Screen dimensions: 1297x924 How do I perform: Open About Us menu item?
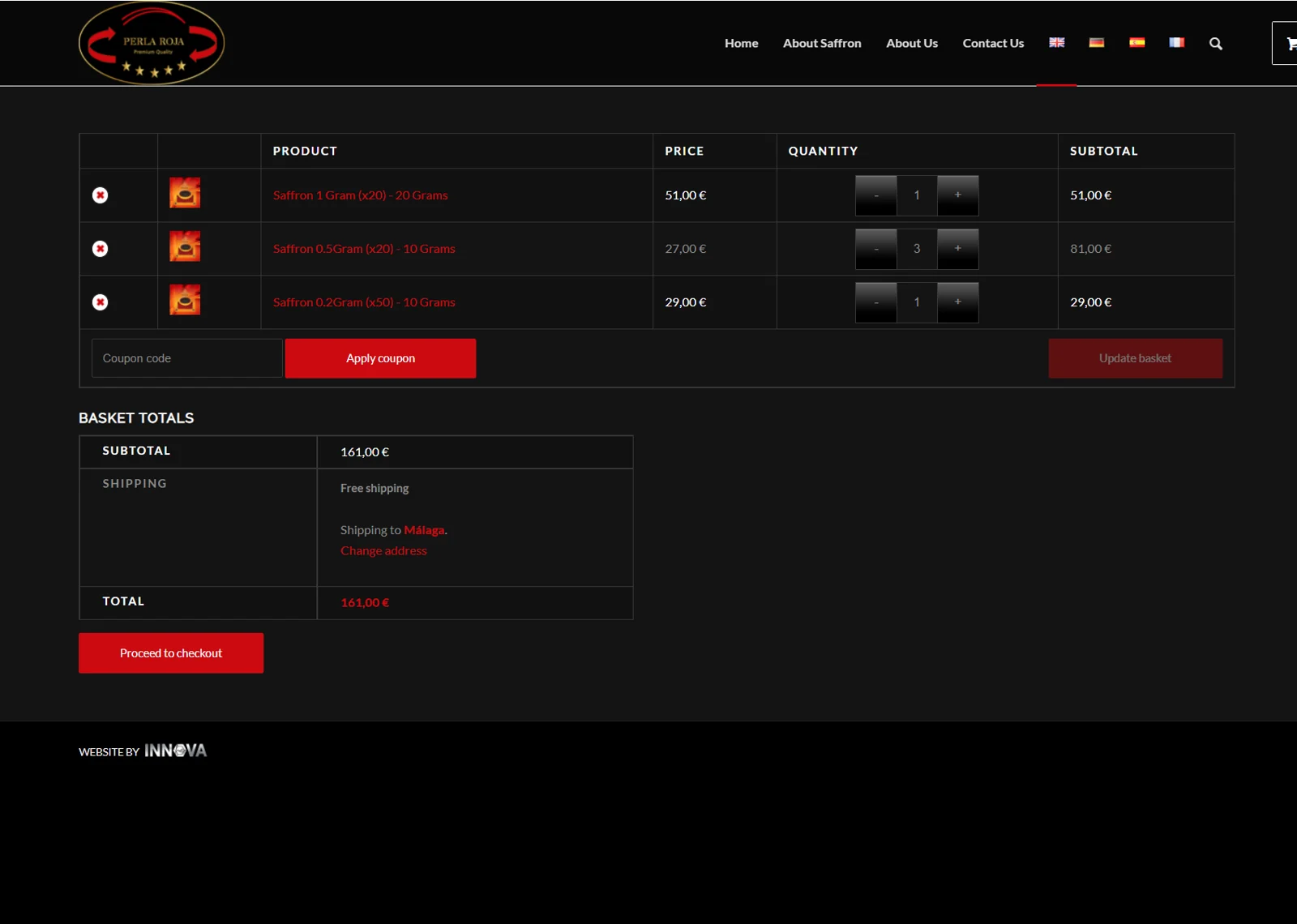[x=912, y=44]
